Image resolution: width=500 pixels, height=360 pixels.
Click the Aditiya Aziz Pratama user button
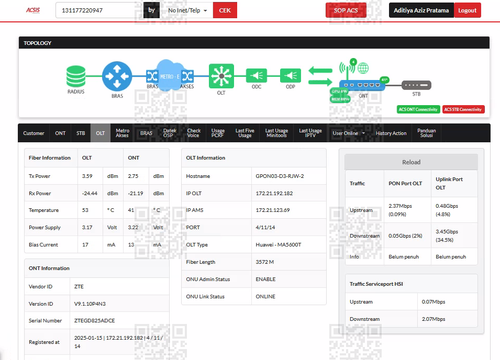421,10
